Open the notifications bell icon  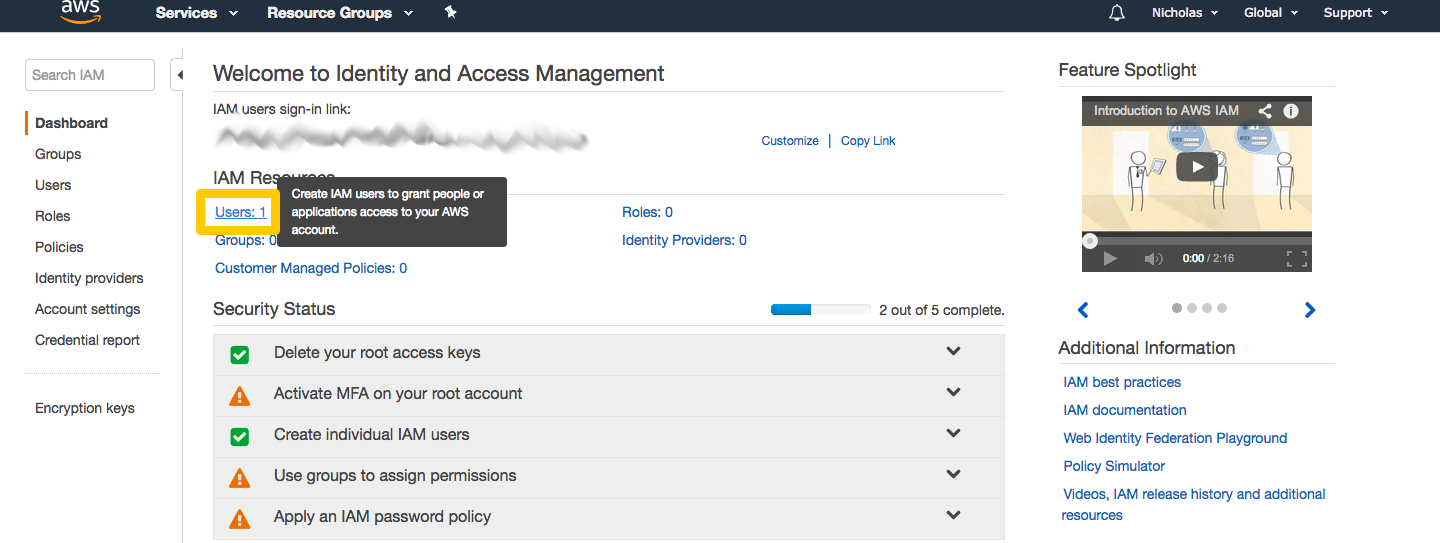pos(1117,13)
